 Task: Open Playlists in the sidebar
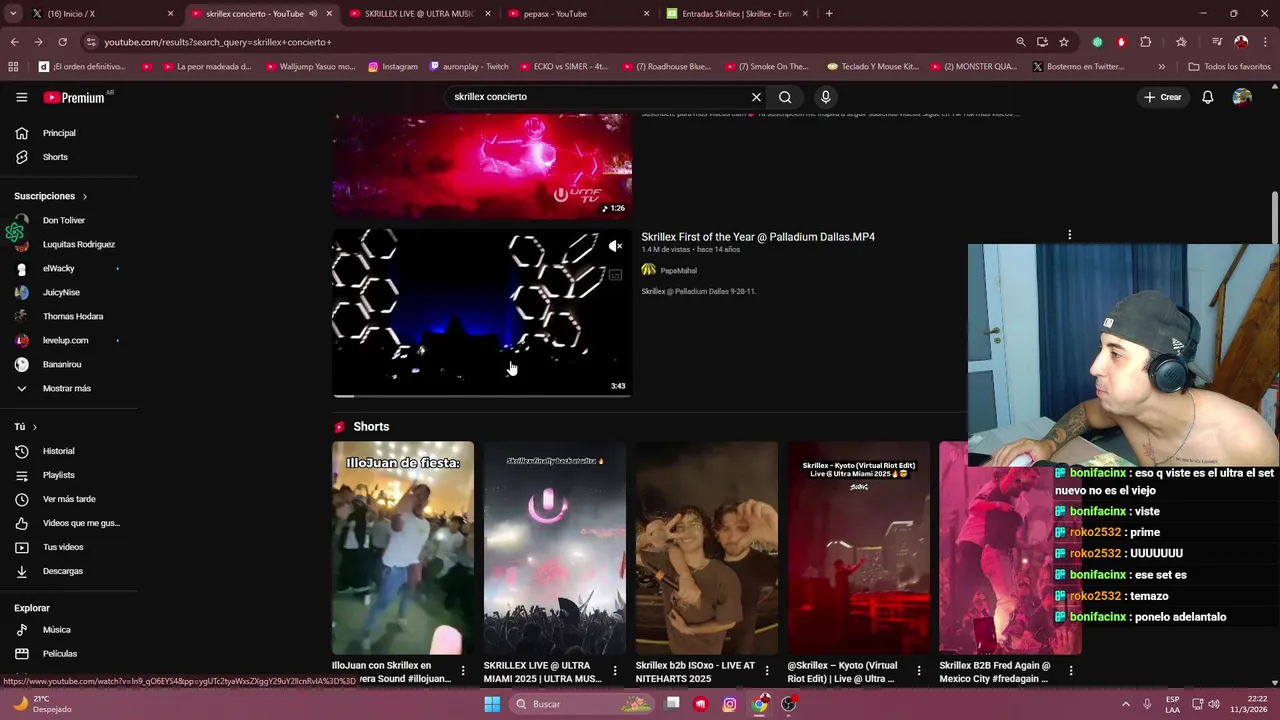[58, 475]
